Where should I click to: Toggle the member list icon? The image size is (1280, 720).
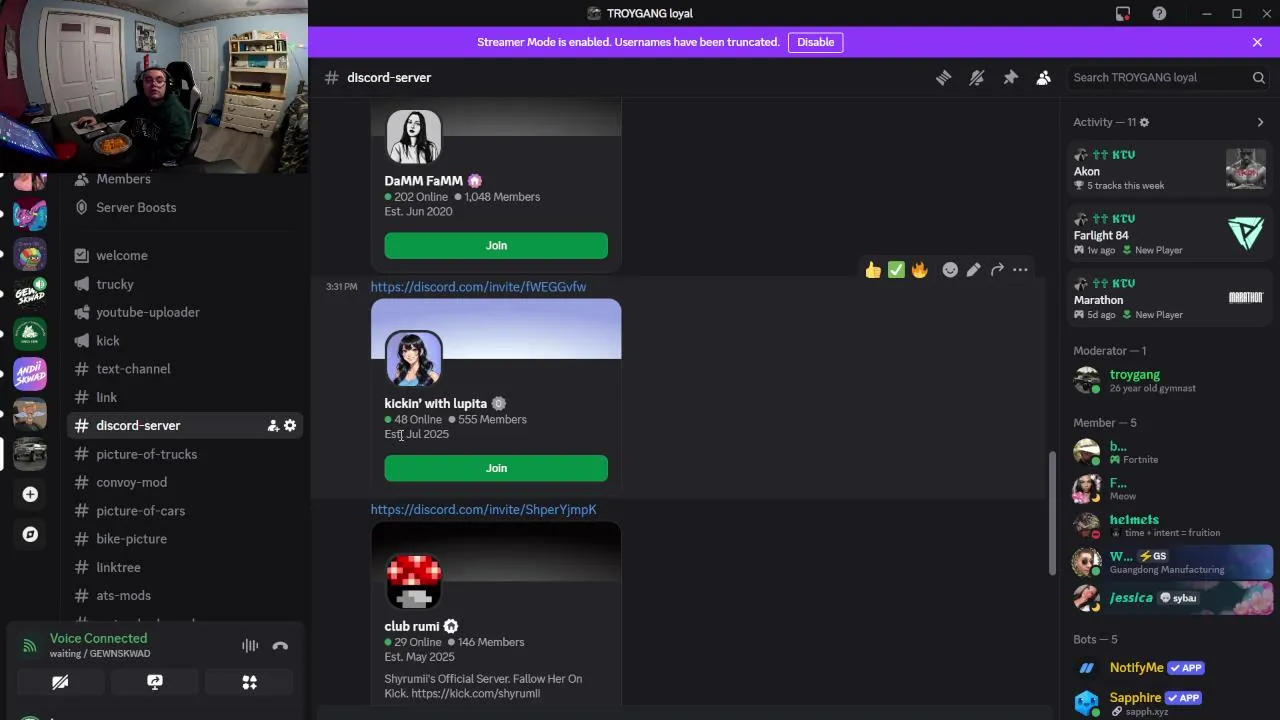pyautogui.click(x=1043, y=78)
